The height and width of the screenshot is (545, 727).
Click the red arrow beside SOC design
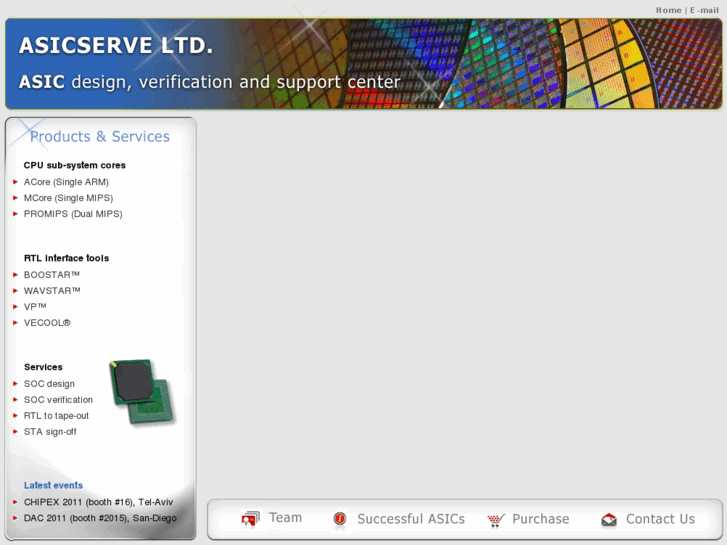coord(15,384)
